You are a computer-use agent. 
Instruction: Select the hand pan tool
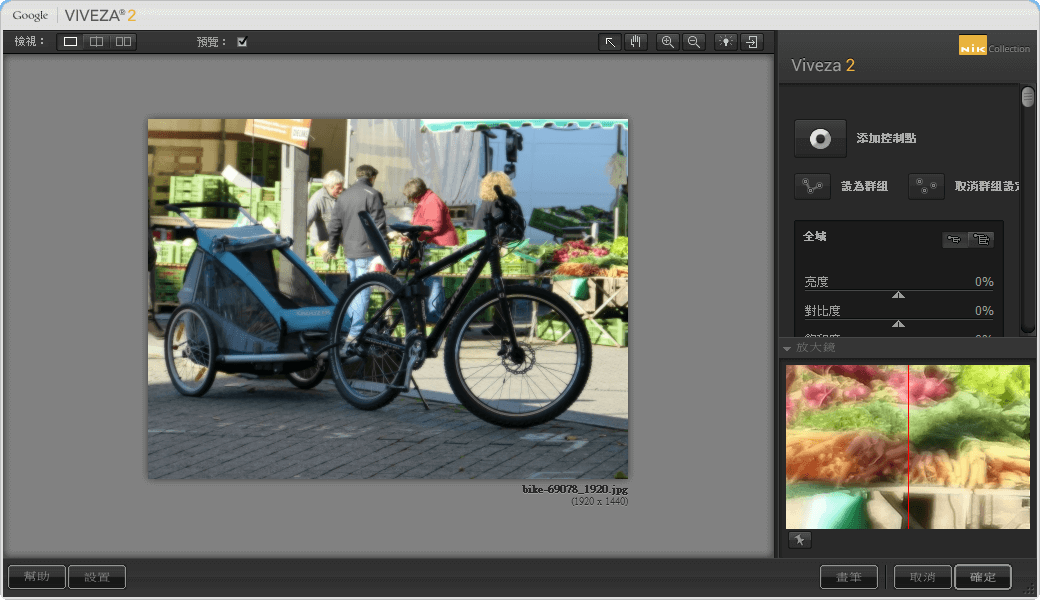point(636,42)
